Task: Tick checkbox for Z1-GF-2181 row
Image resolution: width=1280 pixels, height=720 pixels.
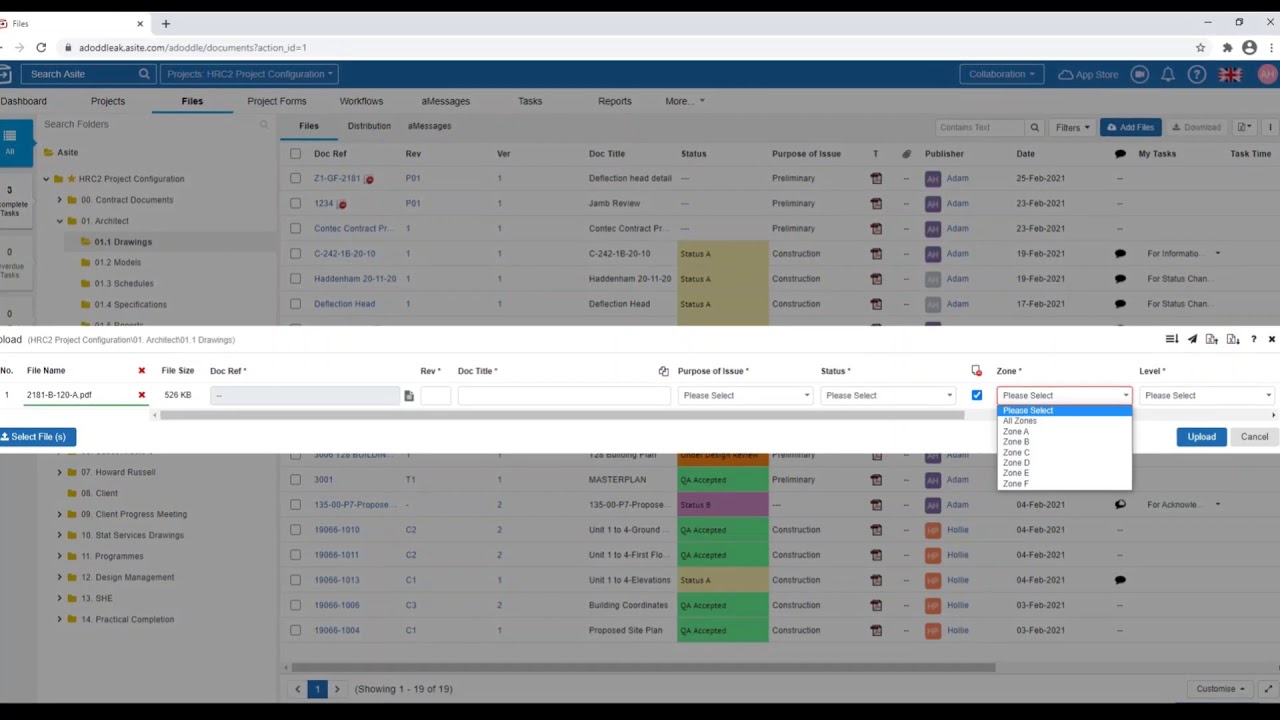Action: click(x=295, y=179)
